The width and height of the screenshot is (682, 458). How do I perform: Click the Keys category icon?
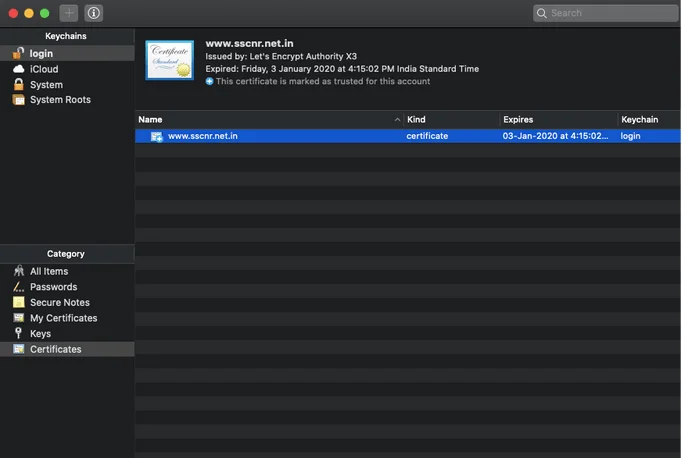pyautogui.click(x=18, y=333)
